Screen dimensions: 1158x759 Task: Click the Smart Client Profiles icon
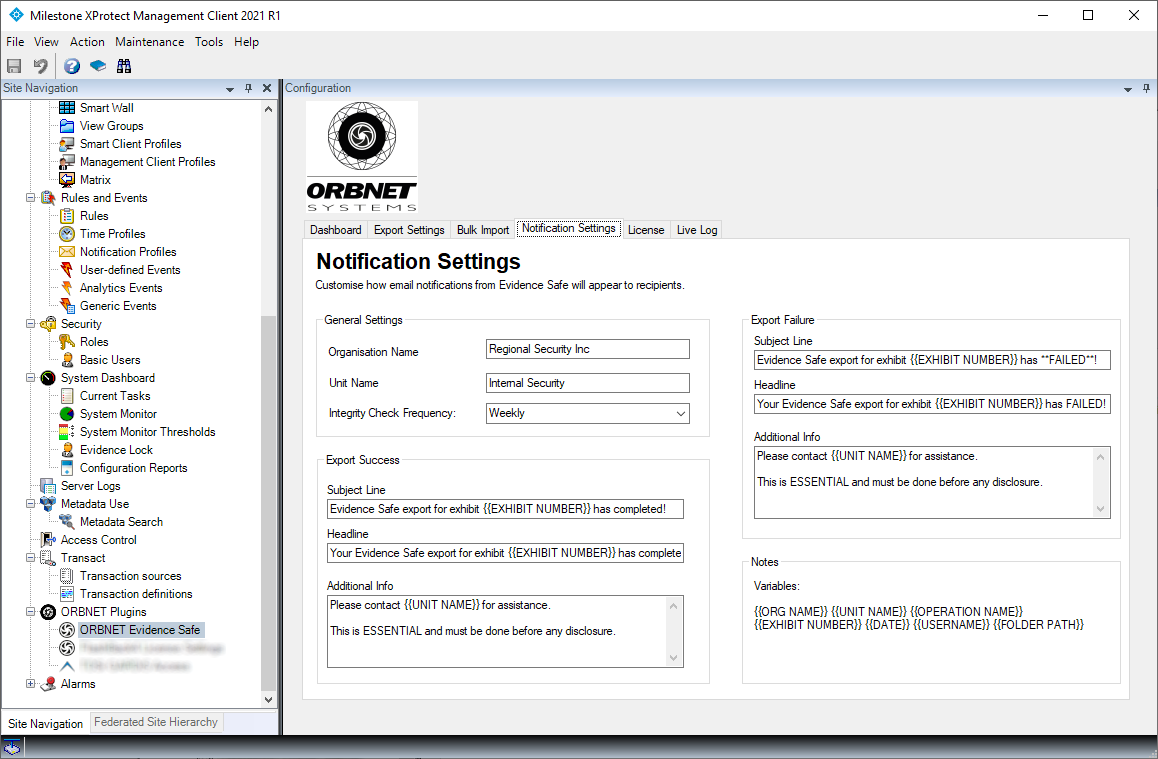pyautogui.click(x=67, y=144)
